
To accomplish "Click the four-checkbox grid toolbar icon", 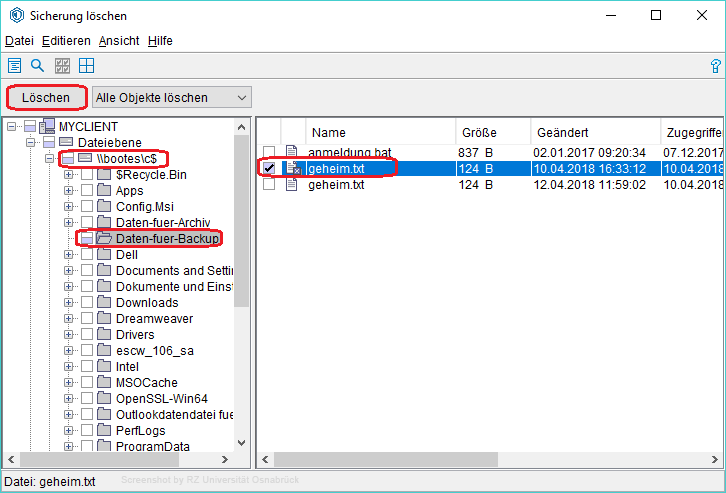I will tap(62, 66).
